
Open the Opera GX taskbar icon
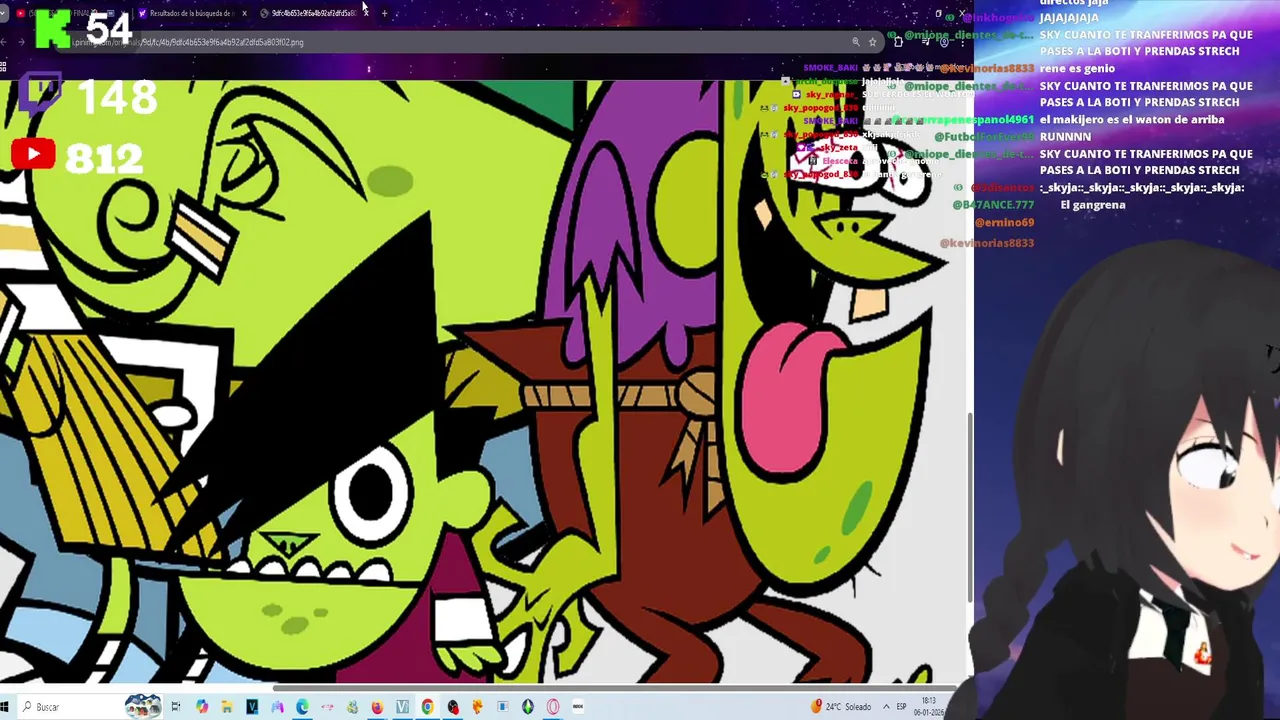553,707
